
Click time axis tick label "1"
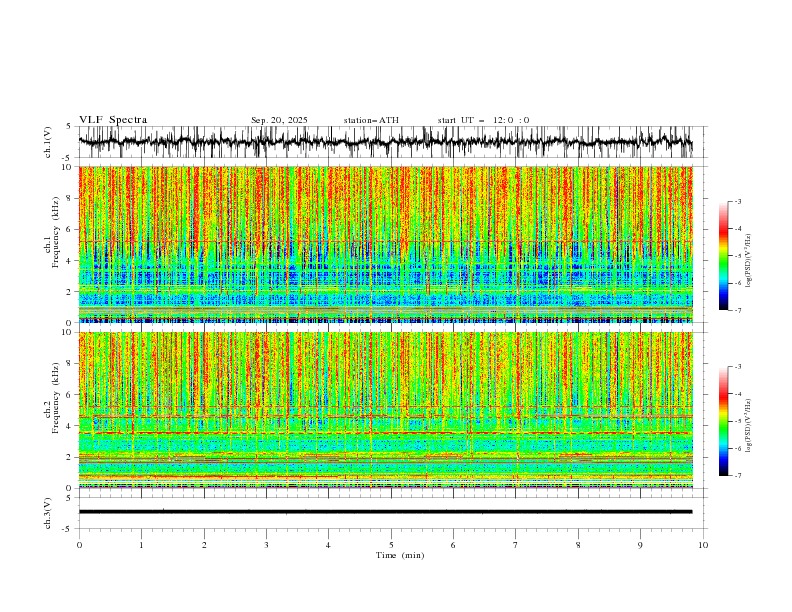point(141,545)
